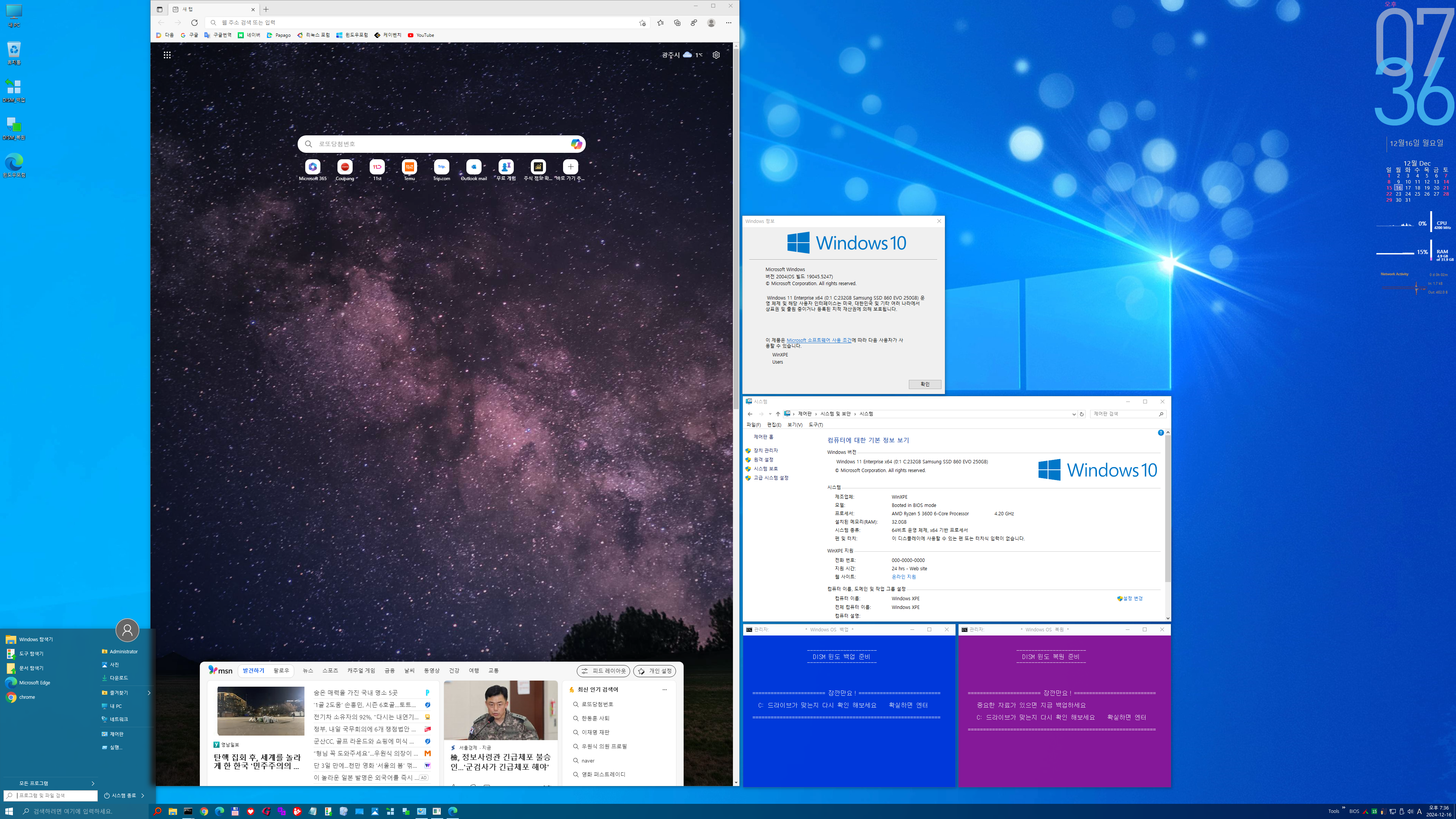This screenshot has height=819, width=1456.
Task: Open Edge tab actions menu button
Action: coord(159,9)
